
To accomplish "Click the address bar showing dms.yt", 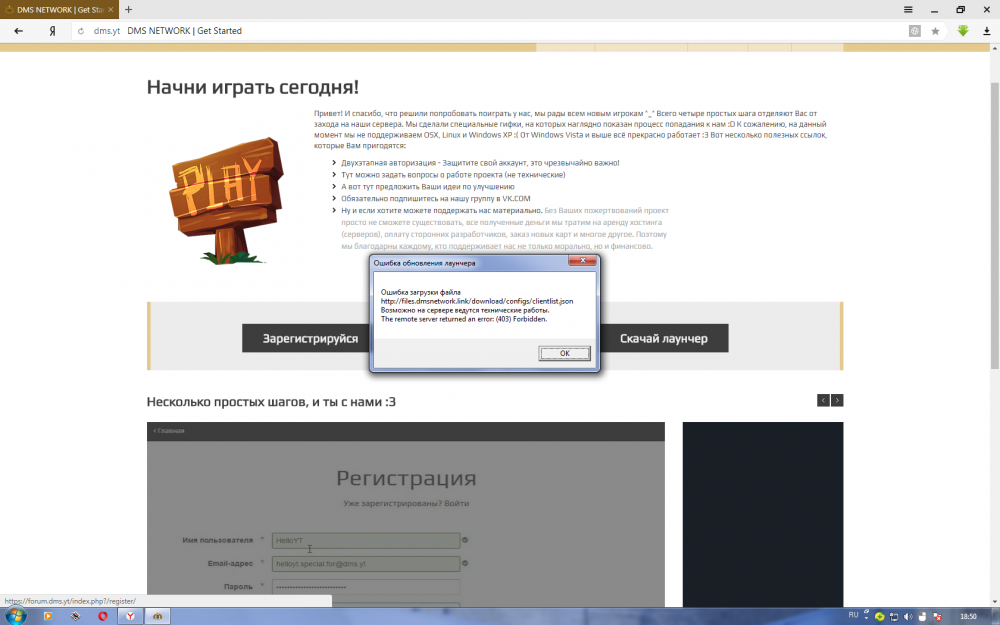I will (x=500, y=31).
